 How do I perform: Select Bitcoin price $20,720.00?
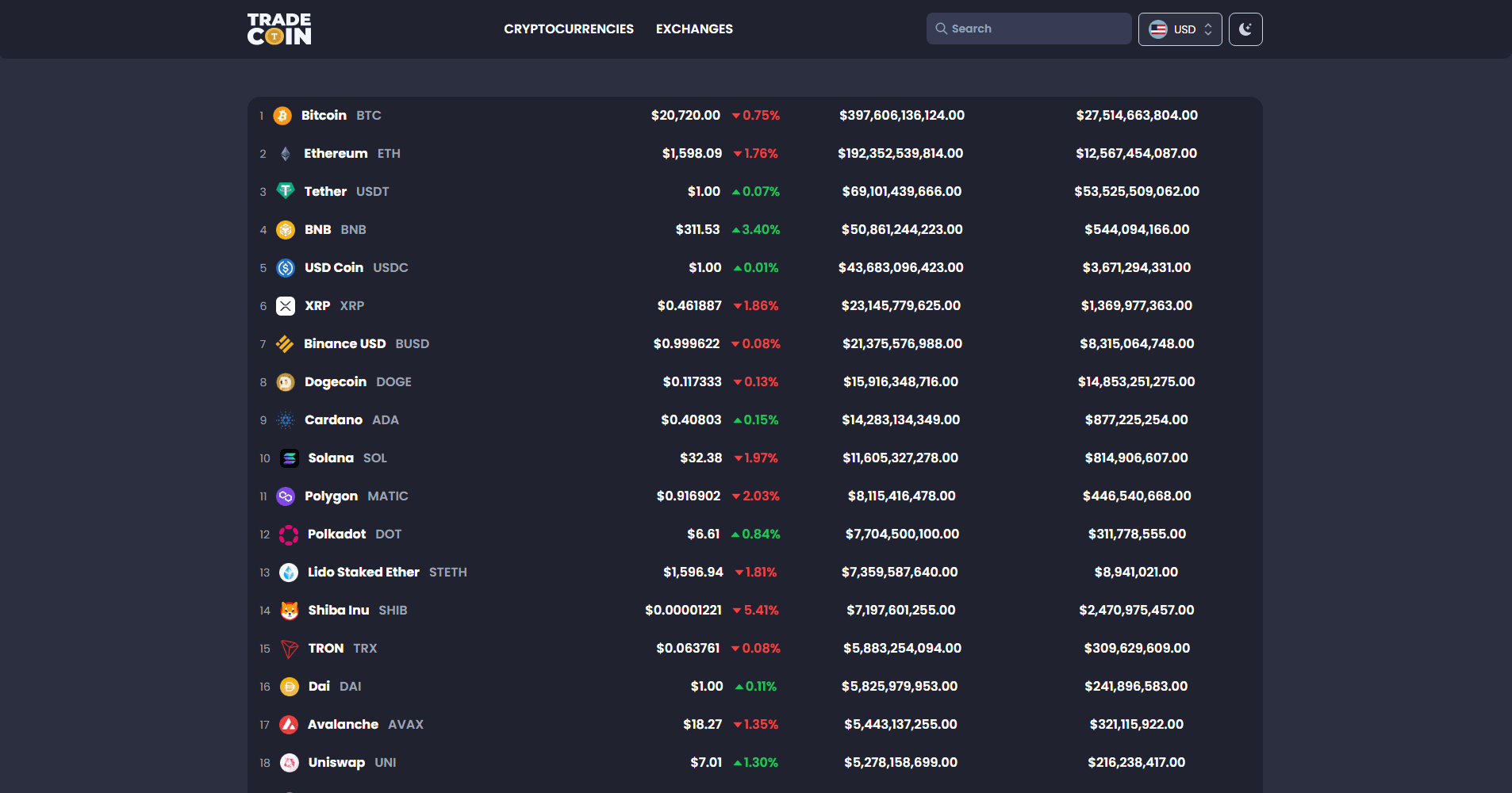pyautogui.click(x=685, y=115)
